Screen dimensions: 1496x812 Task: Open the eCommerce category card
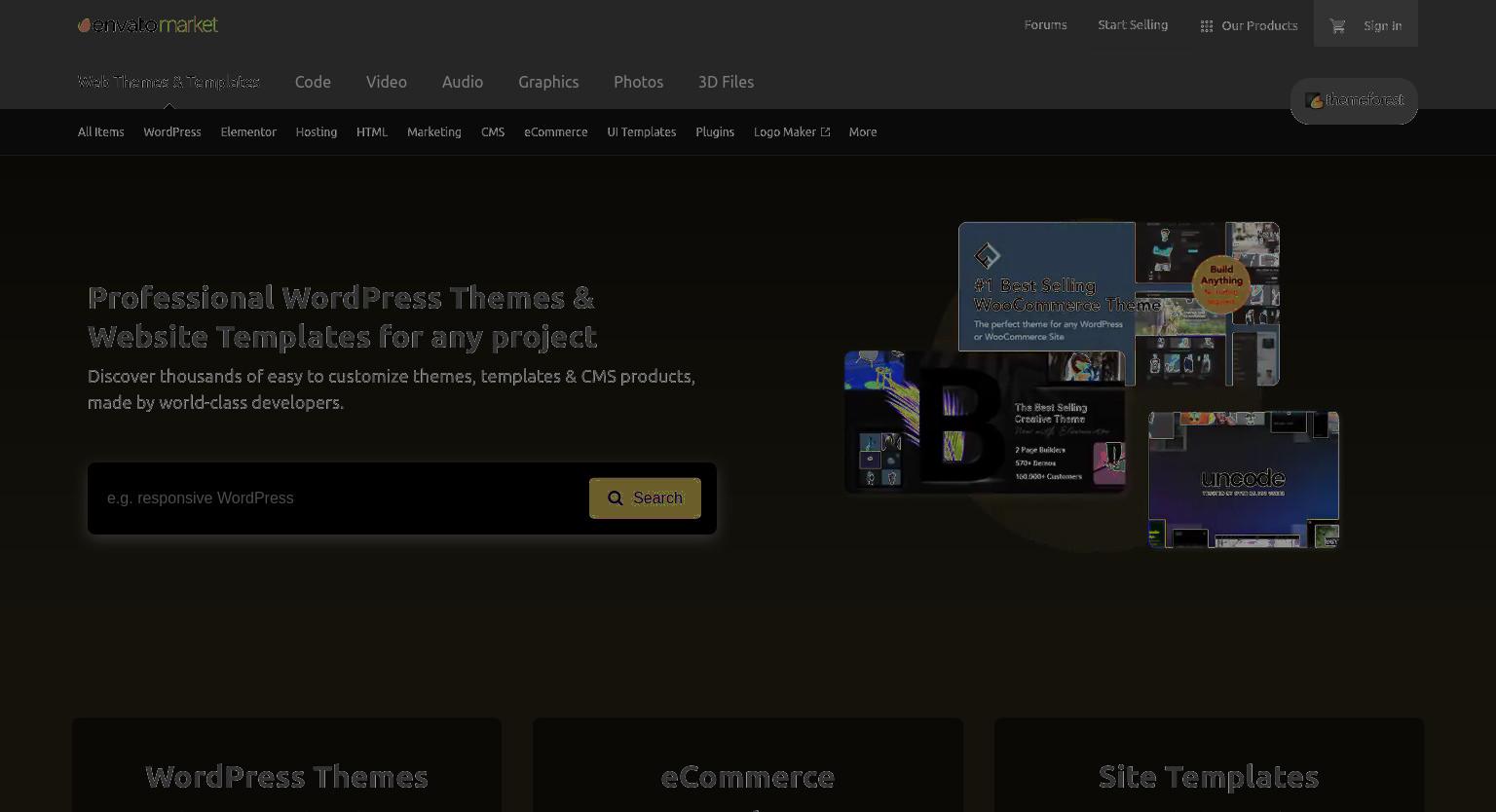(x=748, y=765)
